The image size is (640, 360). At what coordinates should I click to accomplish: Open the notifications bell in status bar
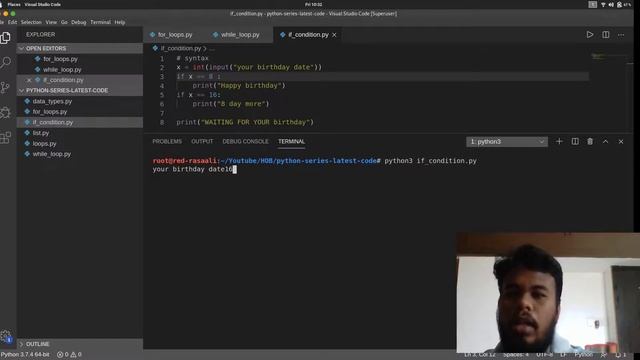pyautogui.click(x=620, y=355)
